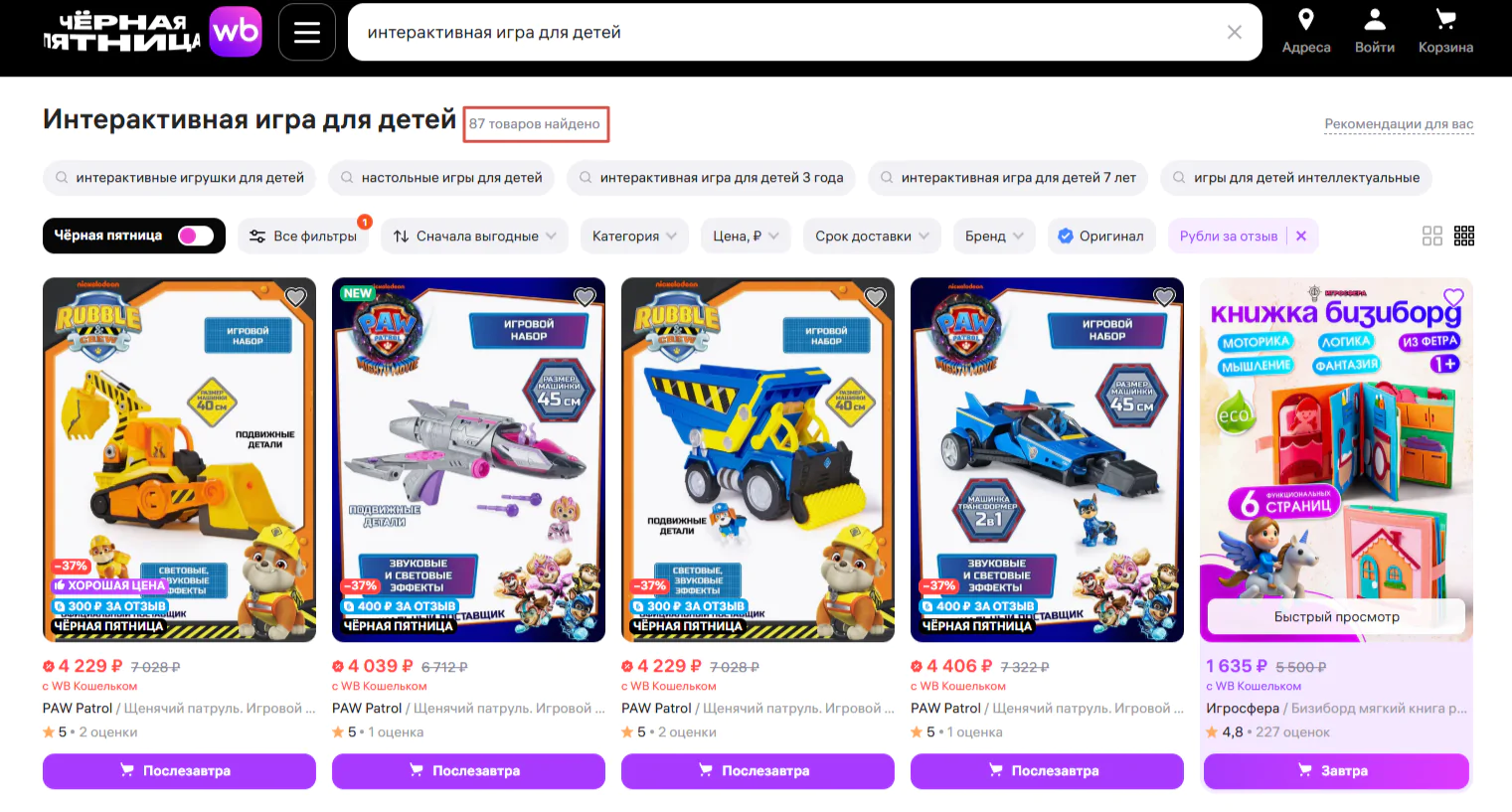Click the Wildberries wb logo
The width and height of the screenshot is (1512, 812).
point(236,32)
